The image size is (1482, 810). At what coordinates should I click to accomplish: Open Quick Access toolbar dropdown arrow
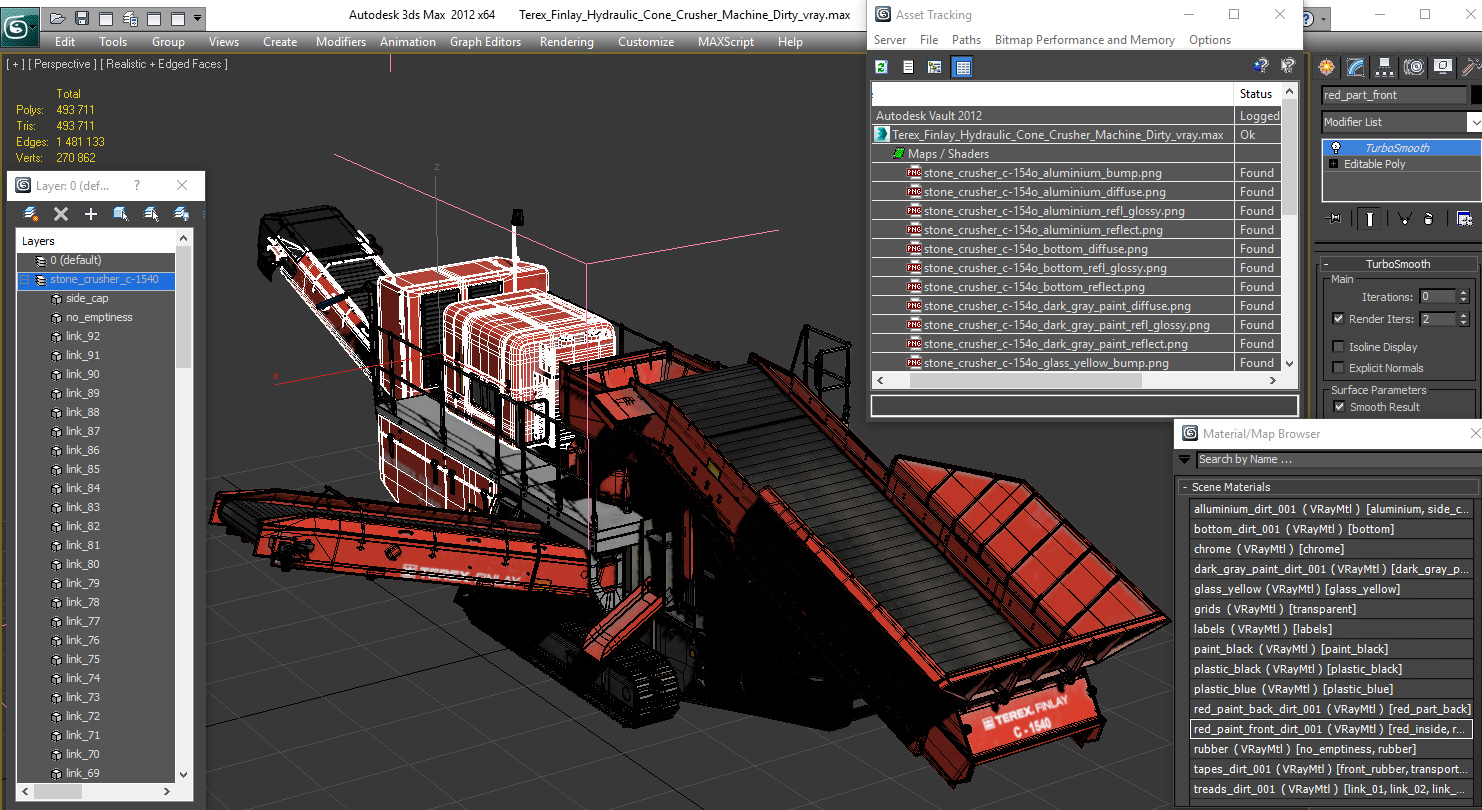pos(198,18)
